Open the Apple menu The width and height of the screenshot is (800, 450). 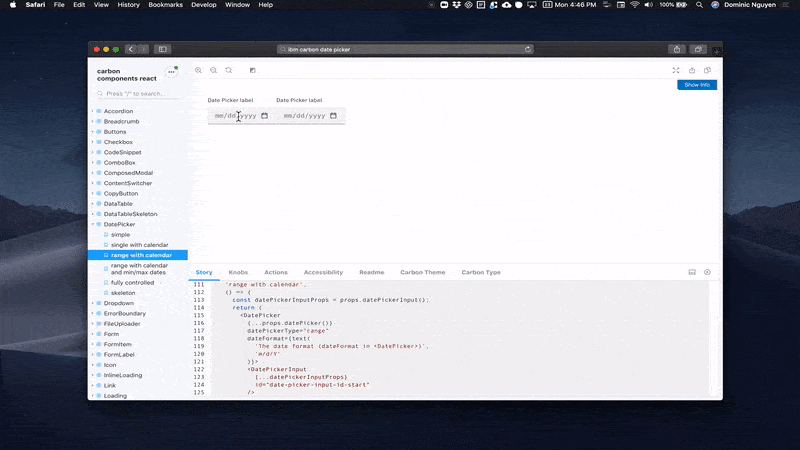coord(13,5)
